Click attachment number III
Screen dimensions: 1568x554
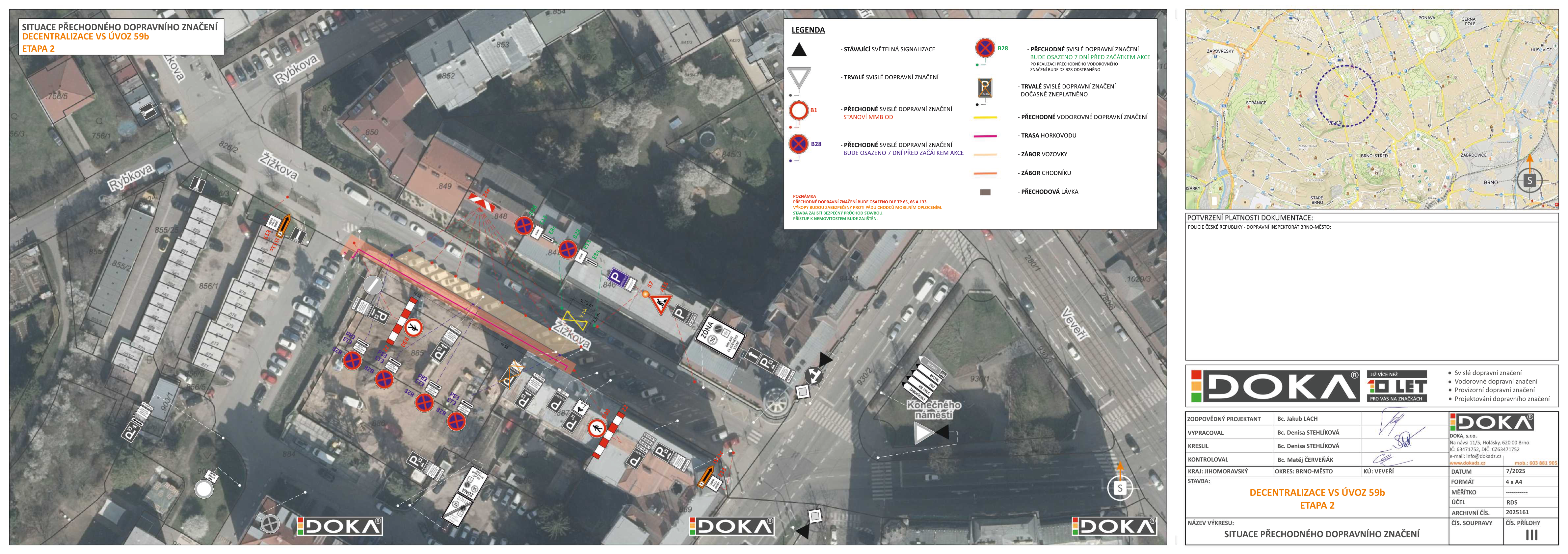tap(1531, 535)
